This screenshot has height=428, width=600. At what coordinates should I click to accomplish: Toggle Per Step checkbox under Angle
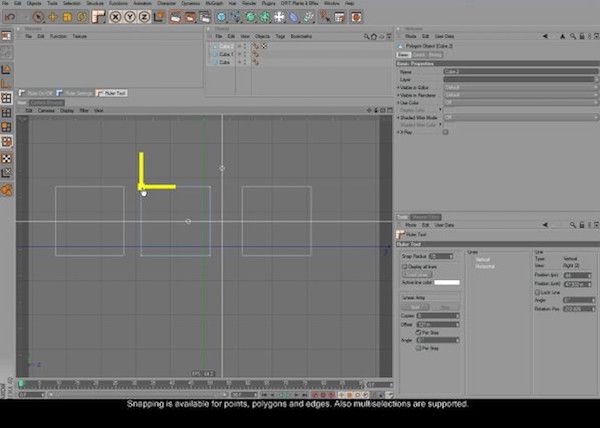[x=418, y=348]
